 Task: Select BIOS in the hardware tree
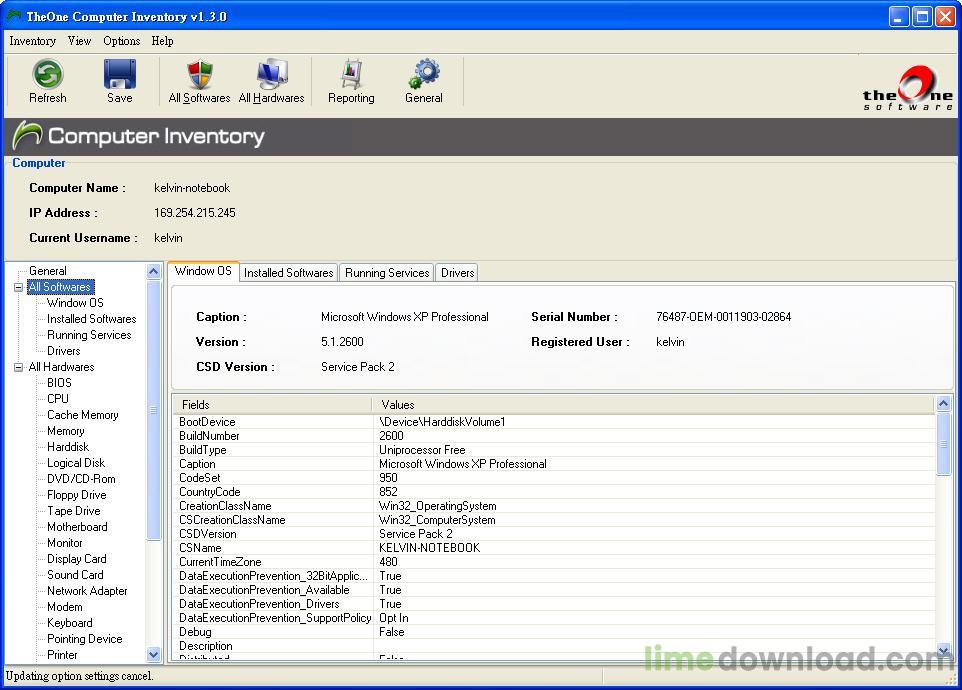tap(58, 383)
